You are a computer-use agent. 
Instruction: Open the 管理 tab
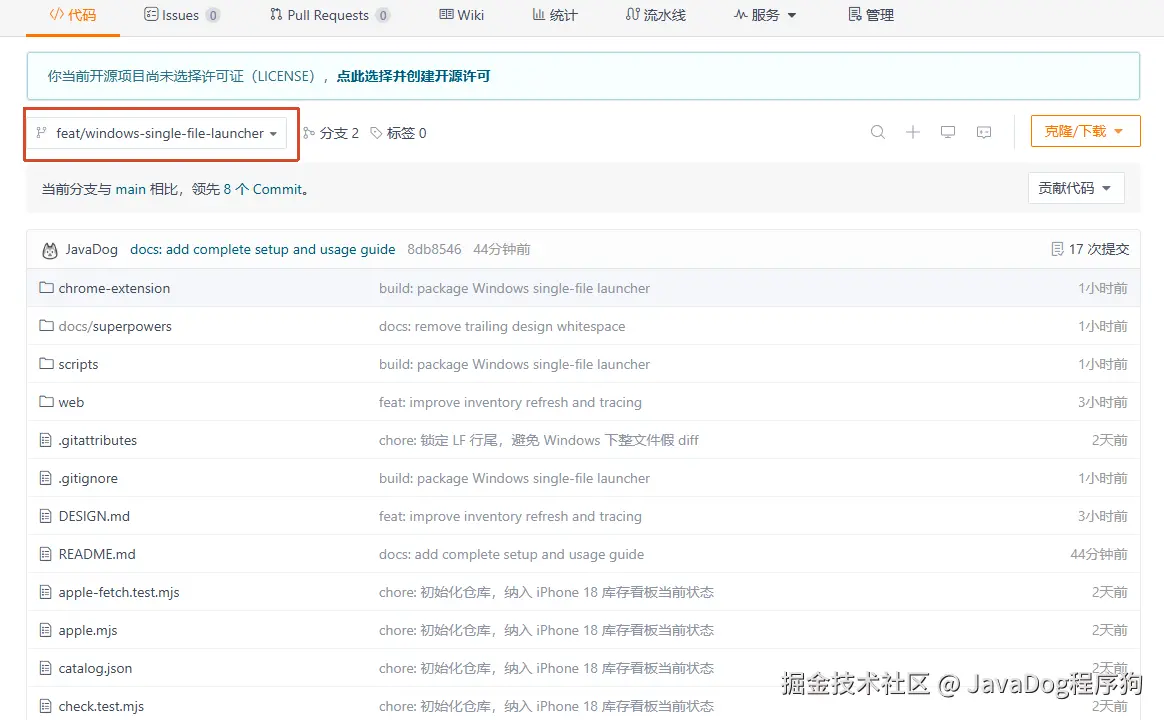pos(871,15)
